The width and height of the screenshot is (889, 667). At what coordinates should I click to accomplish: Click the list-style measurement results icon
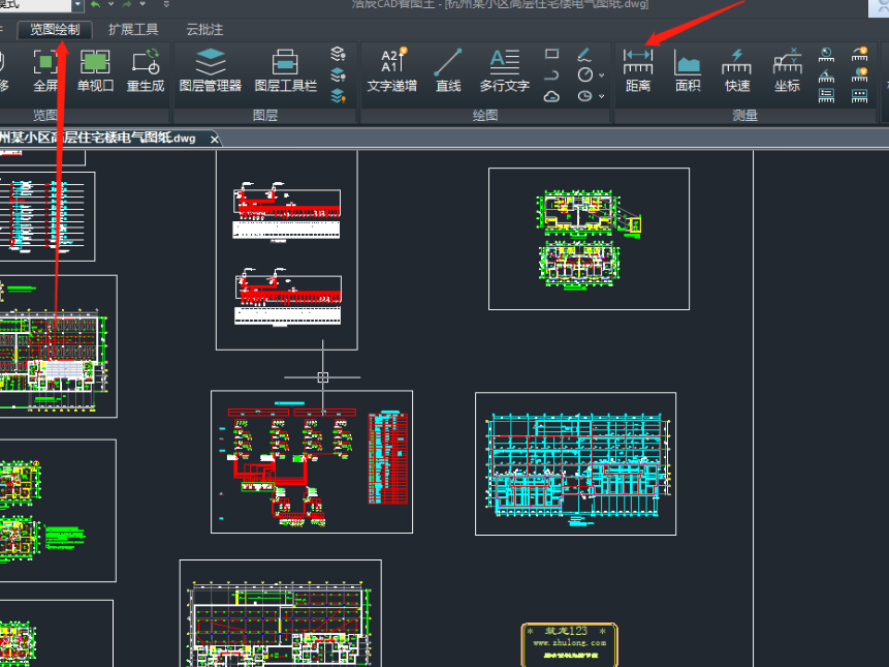tap(826, 96)
